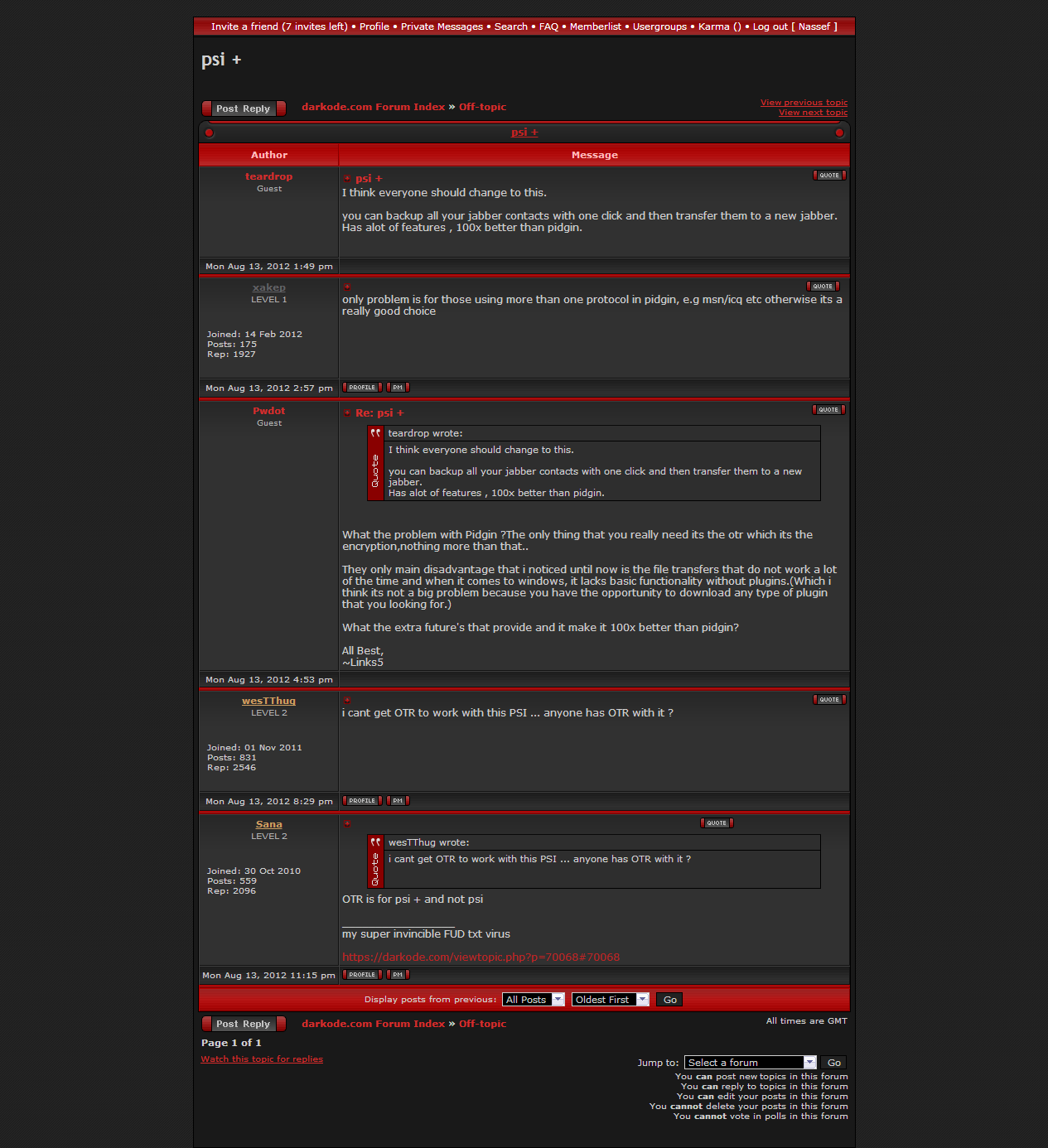Send PM to xakep via PM icon
This screenshot has width=1048, height=1148.
point(398,388)
